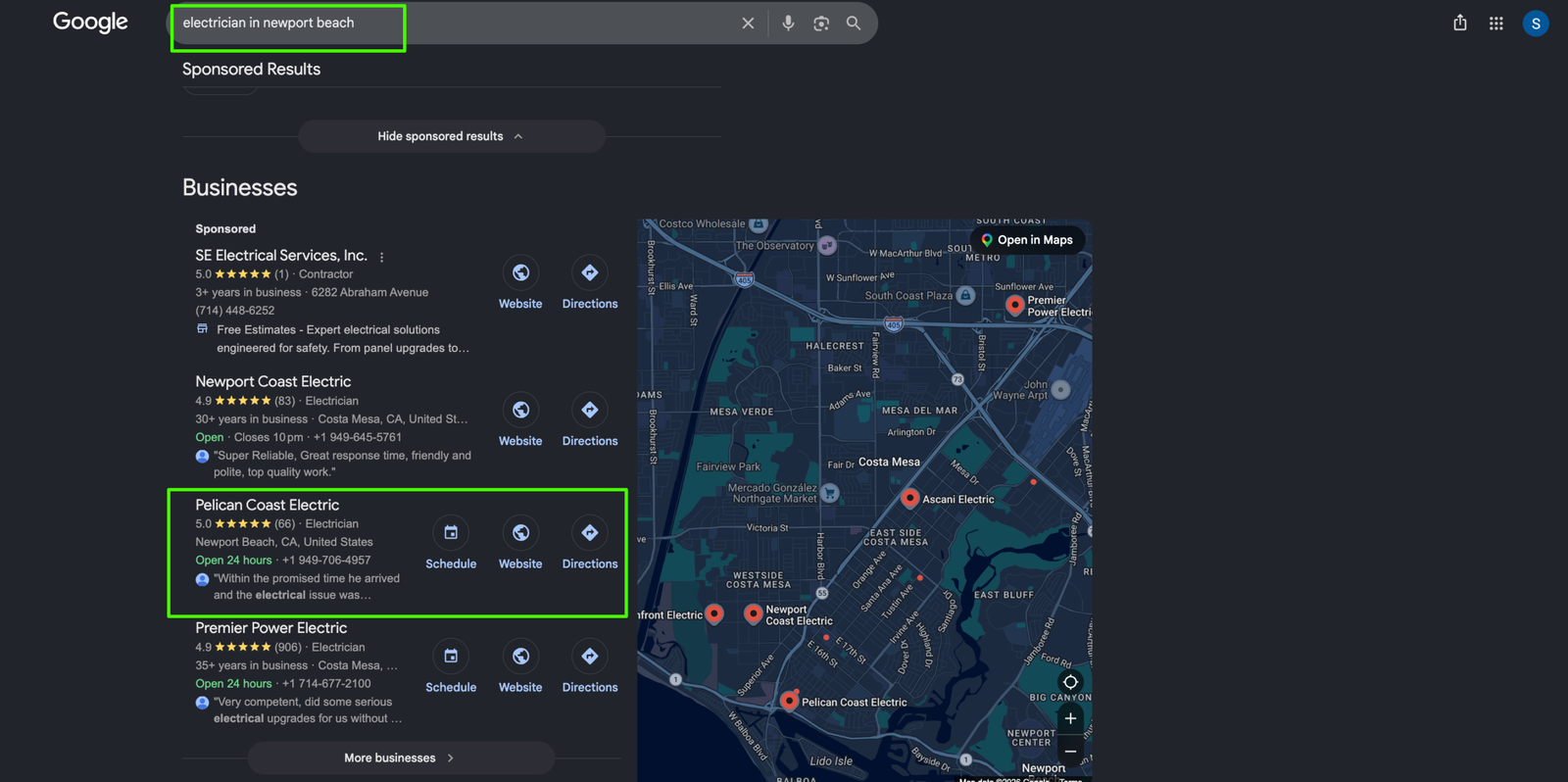
Task: Open the Google account avatar
Action: pyautogui.click(x=1536, y=23)
